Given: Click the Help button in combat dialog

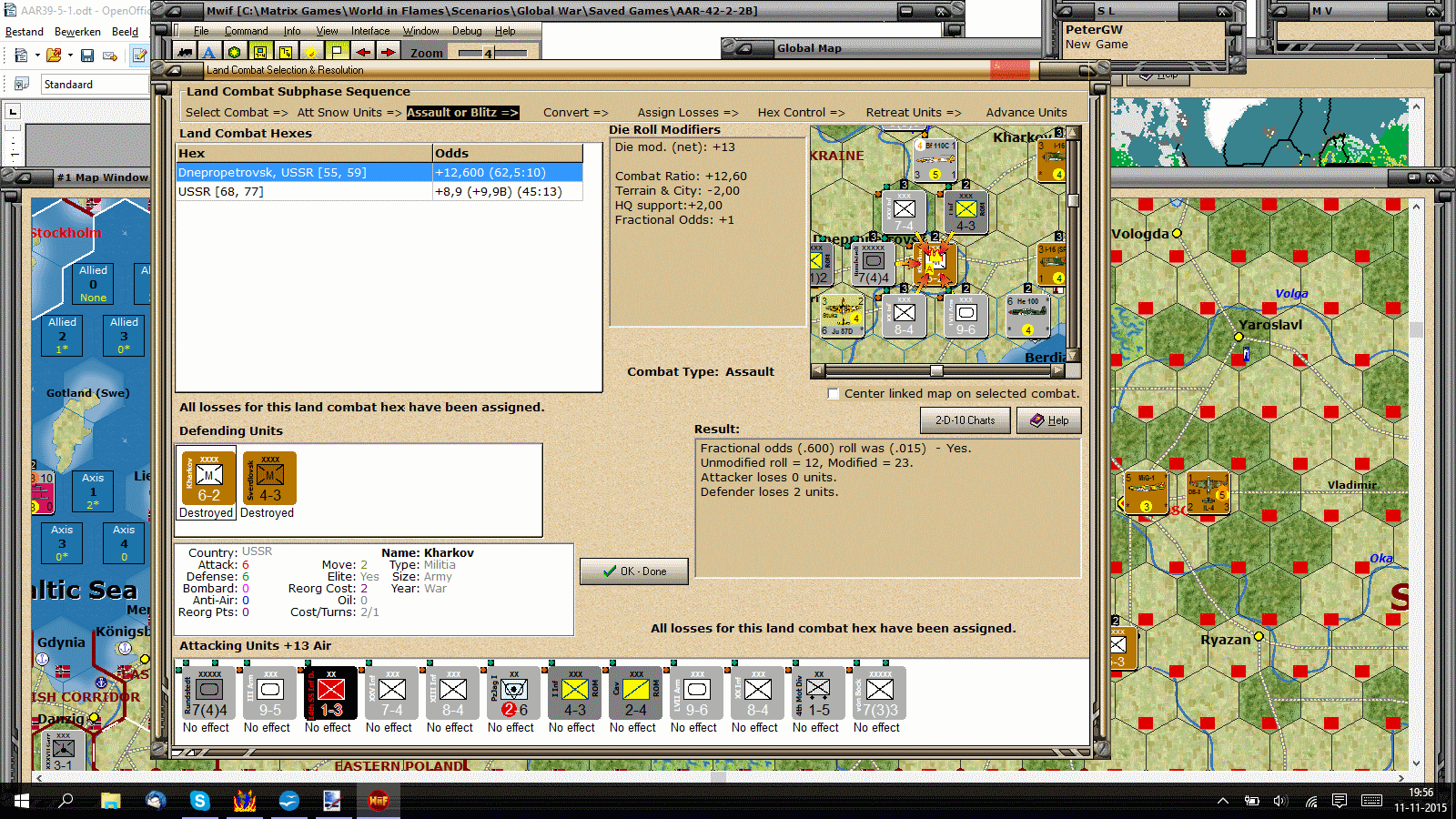Looking at the screenshot, I should (x=1049, y=420).
